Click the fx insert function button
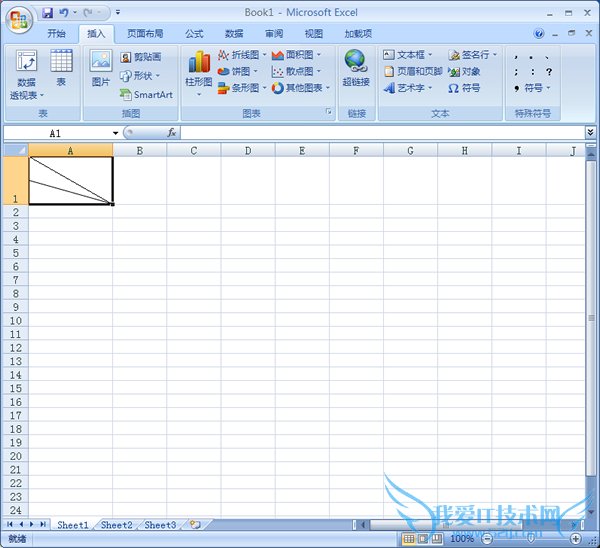 tap(171, 133)
